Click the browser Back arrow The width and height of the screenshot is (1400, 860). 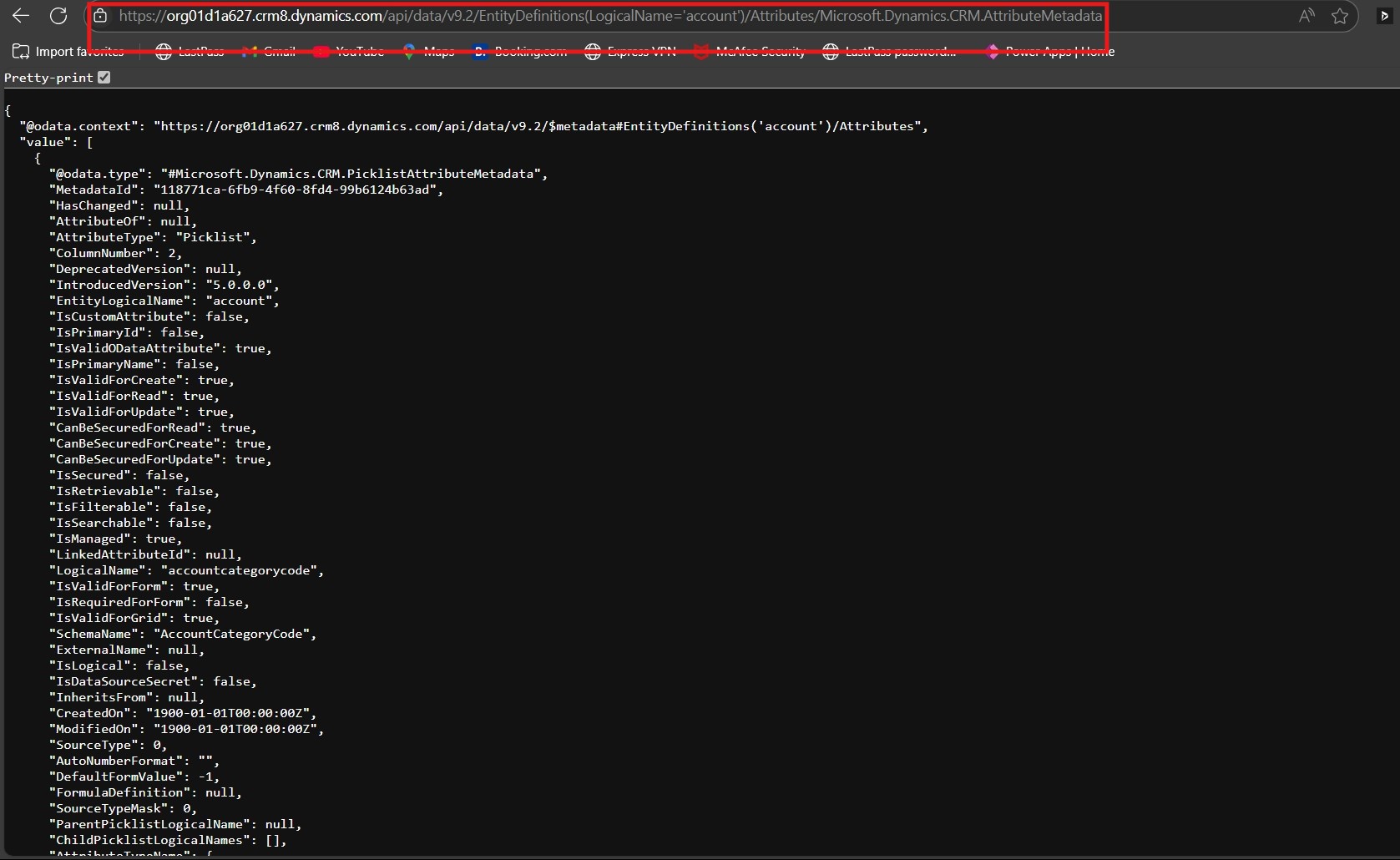[x=21, y=16]
